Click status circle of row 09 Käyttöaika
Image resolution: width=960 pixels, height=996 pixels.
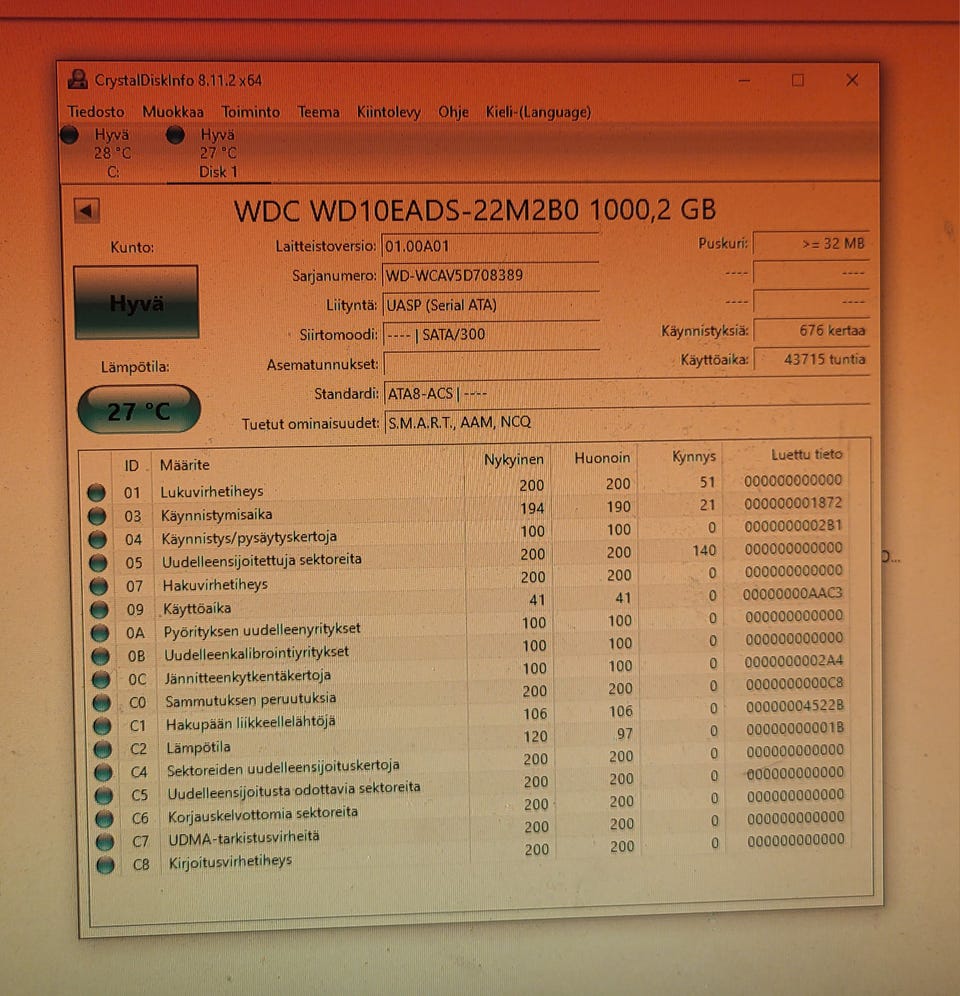click(x=99, y=609)
